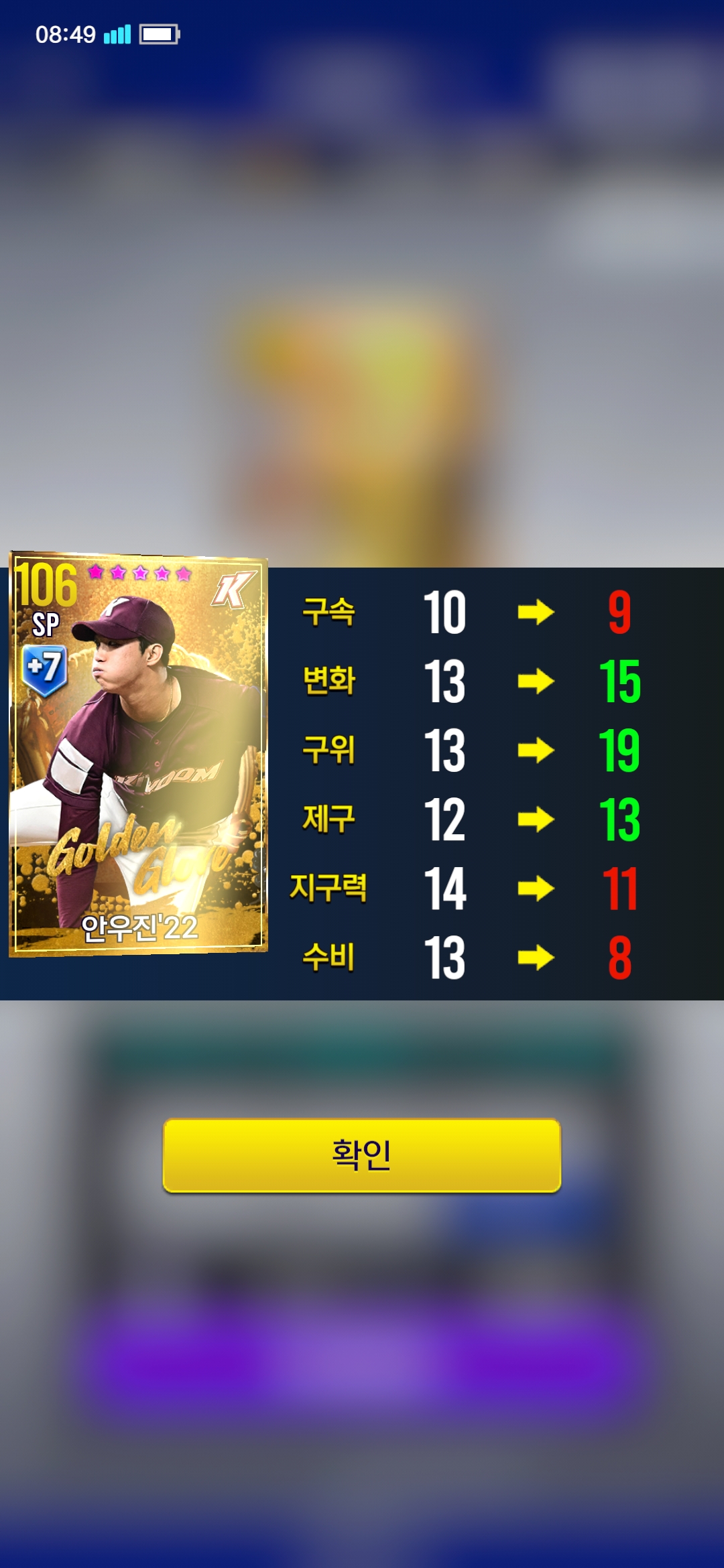Screen dimensions: 724x1568
Task: Tap the green new value 19 for 구위
Action: (x=619, y=750)
